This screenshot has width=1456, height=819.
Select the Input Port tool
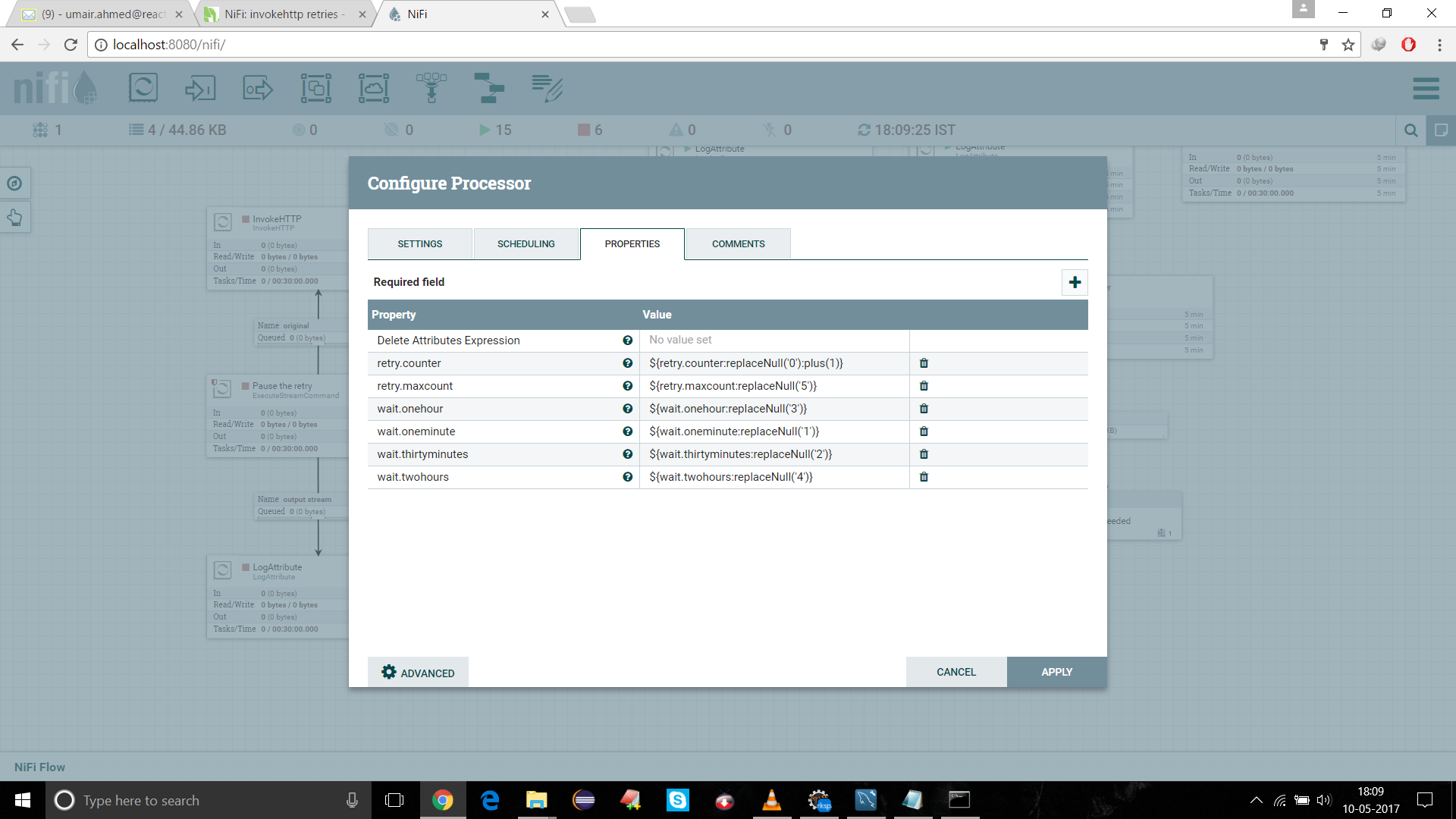[x=200, y=88]
